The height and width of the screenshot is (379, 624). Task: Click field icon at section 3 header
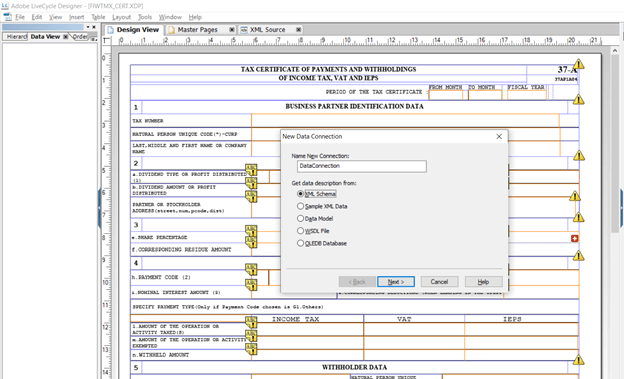click(x=251, y=231)
